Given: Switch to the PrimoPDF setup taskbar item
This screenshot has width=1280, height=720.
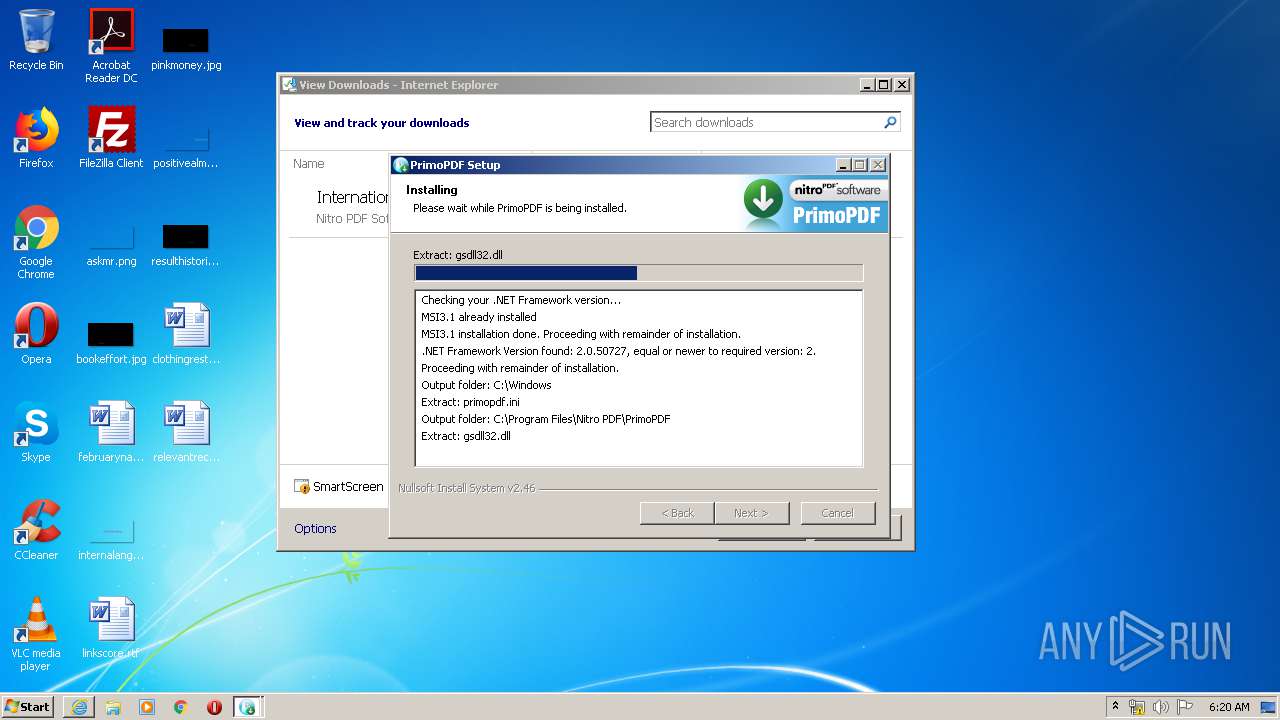Looking at the screenshot, I should (248, 707).
